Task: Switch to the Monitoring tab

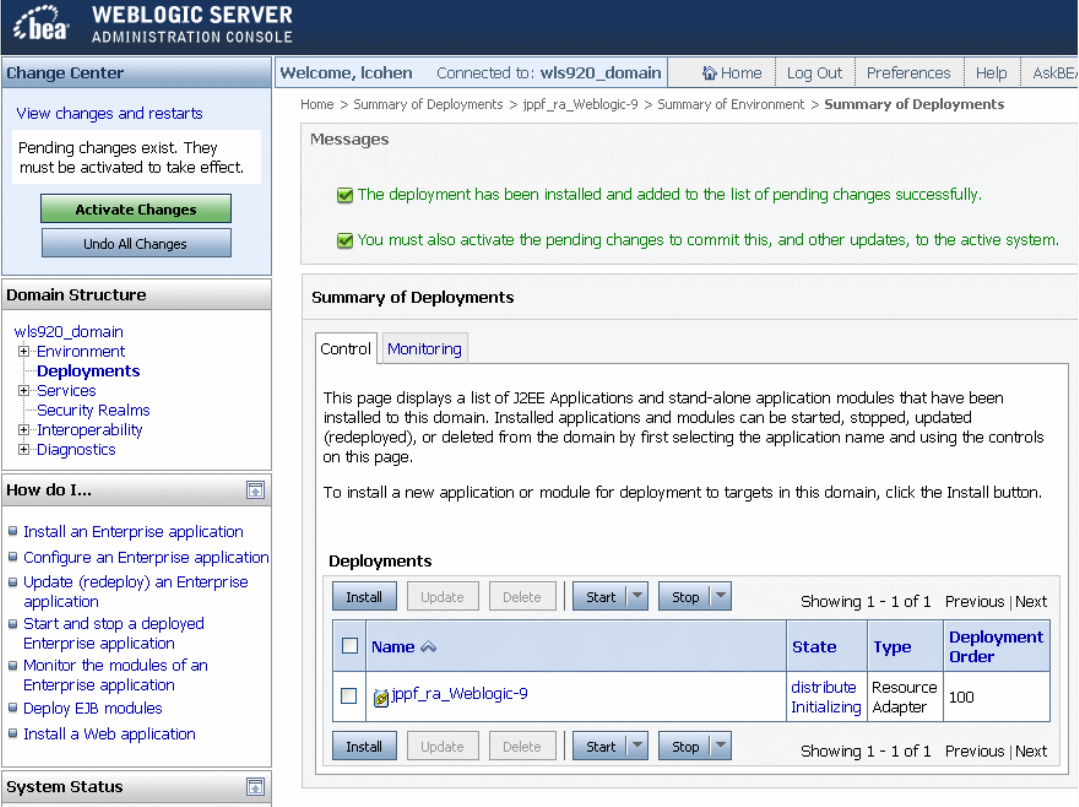Action: point(424,349)
